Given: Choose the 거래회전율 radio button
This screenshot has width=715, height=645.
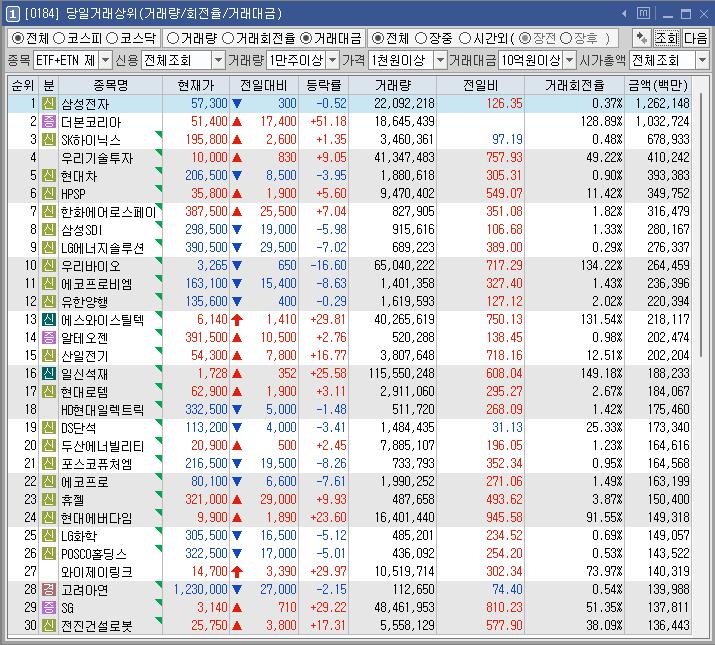Looking at the screenshot, I should (228, 38).
